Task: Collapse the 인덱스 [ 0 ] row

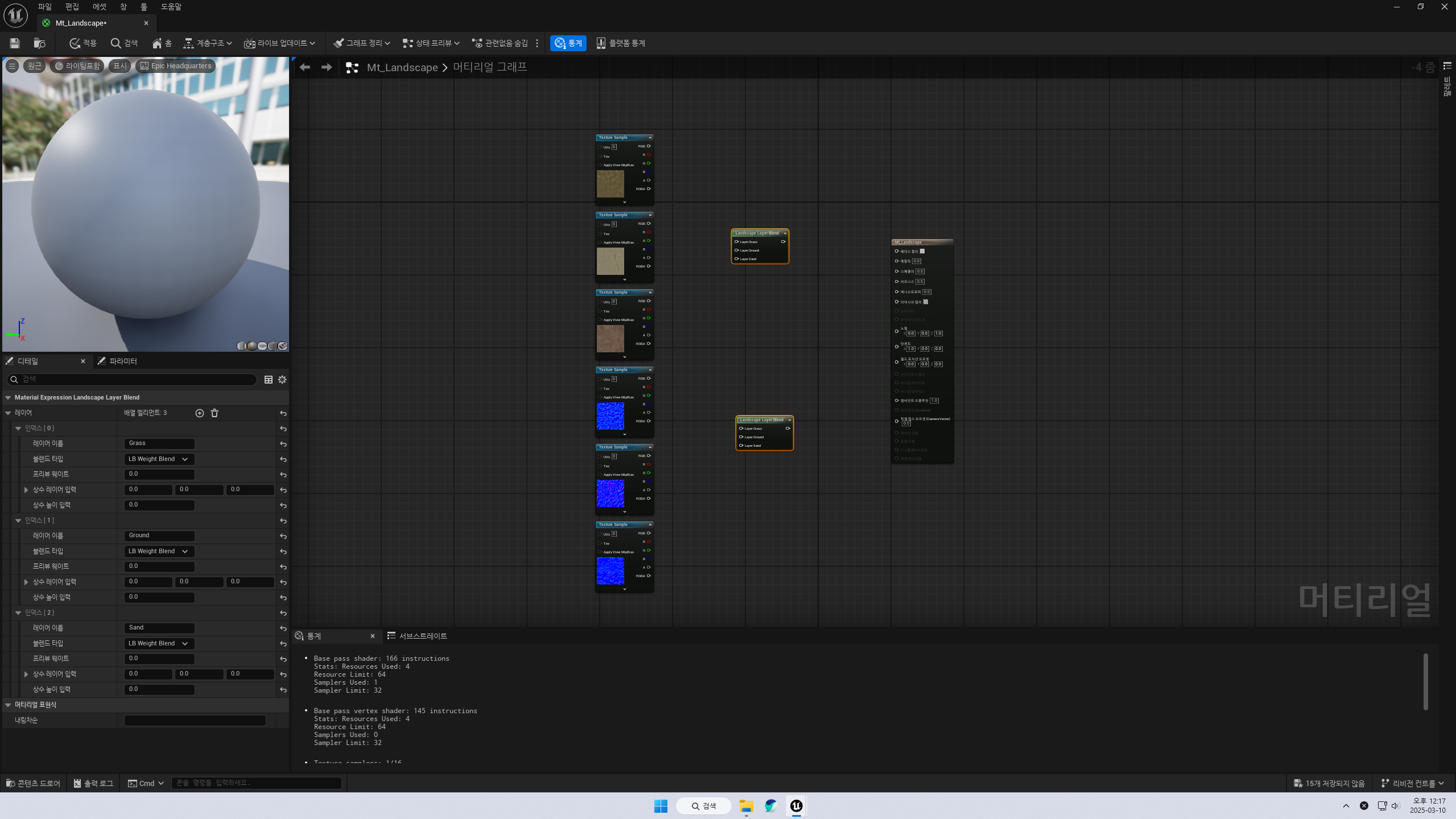Action: [18, 428]
